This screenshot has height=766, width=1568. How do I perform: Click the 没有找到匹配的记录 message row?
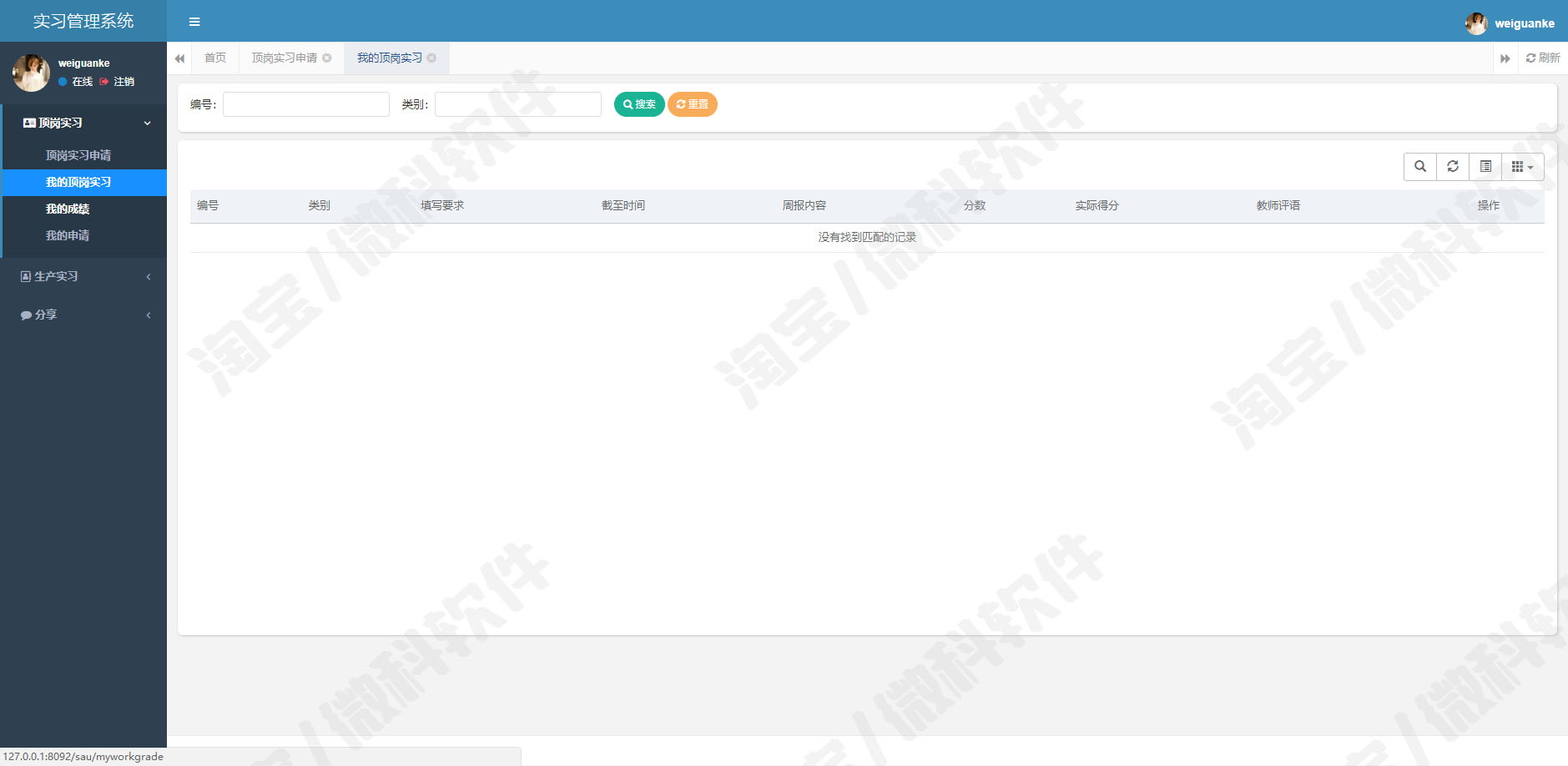click(867, 238)
